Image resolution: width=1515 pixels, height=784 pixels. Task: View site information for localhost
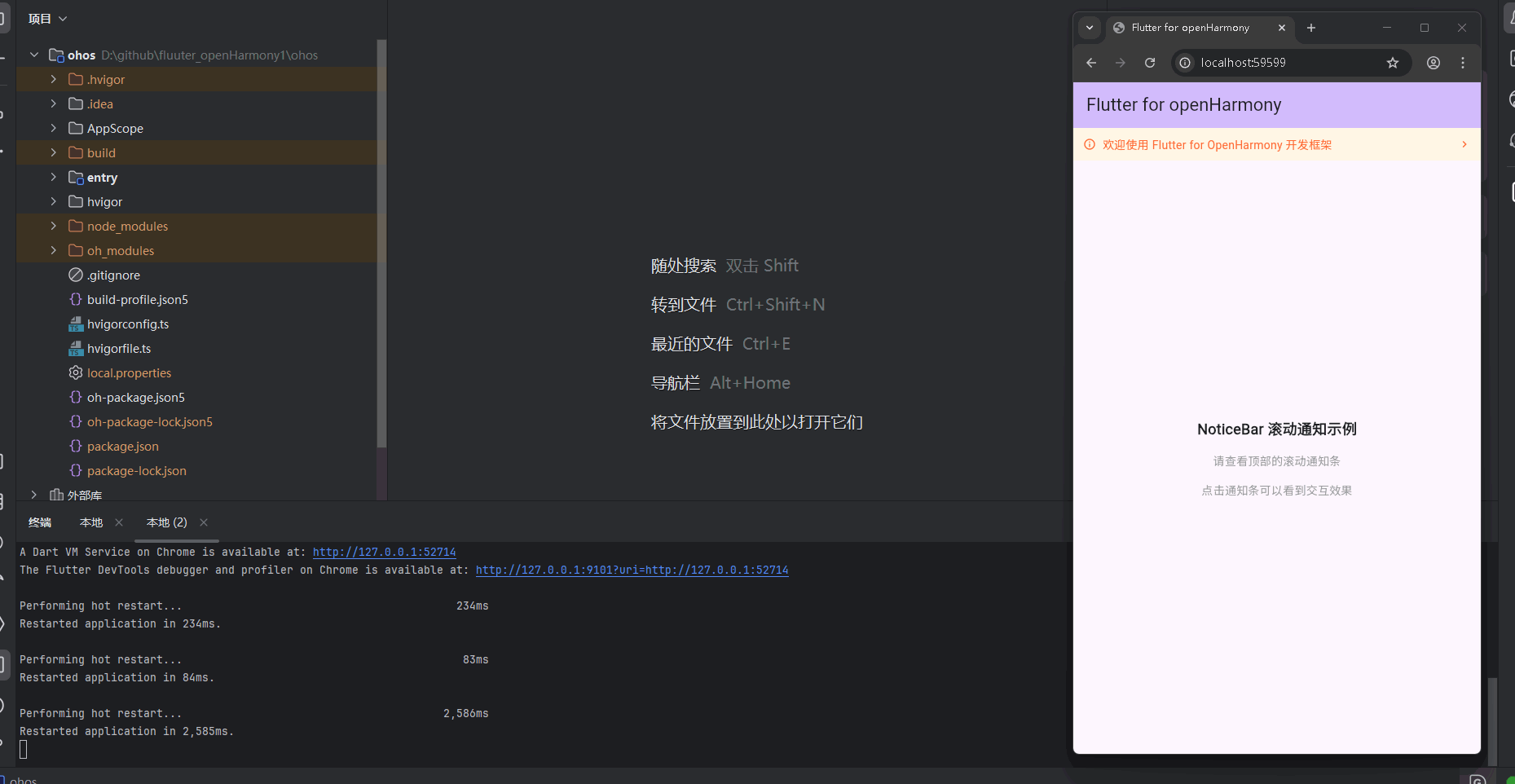pyautogui.click(x=1185, y=63)
